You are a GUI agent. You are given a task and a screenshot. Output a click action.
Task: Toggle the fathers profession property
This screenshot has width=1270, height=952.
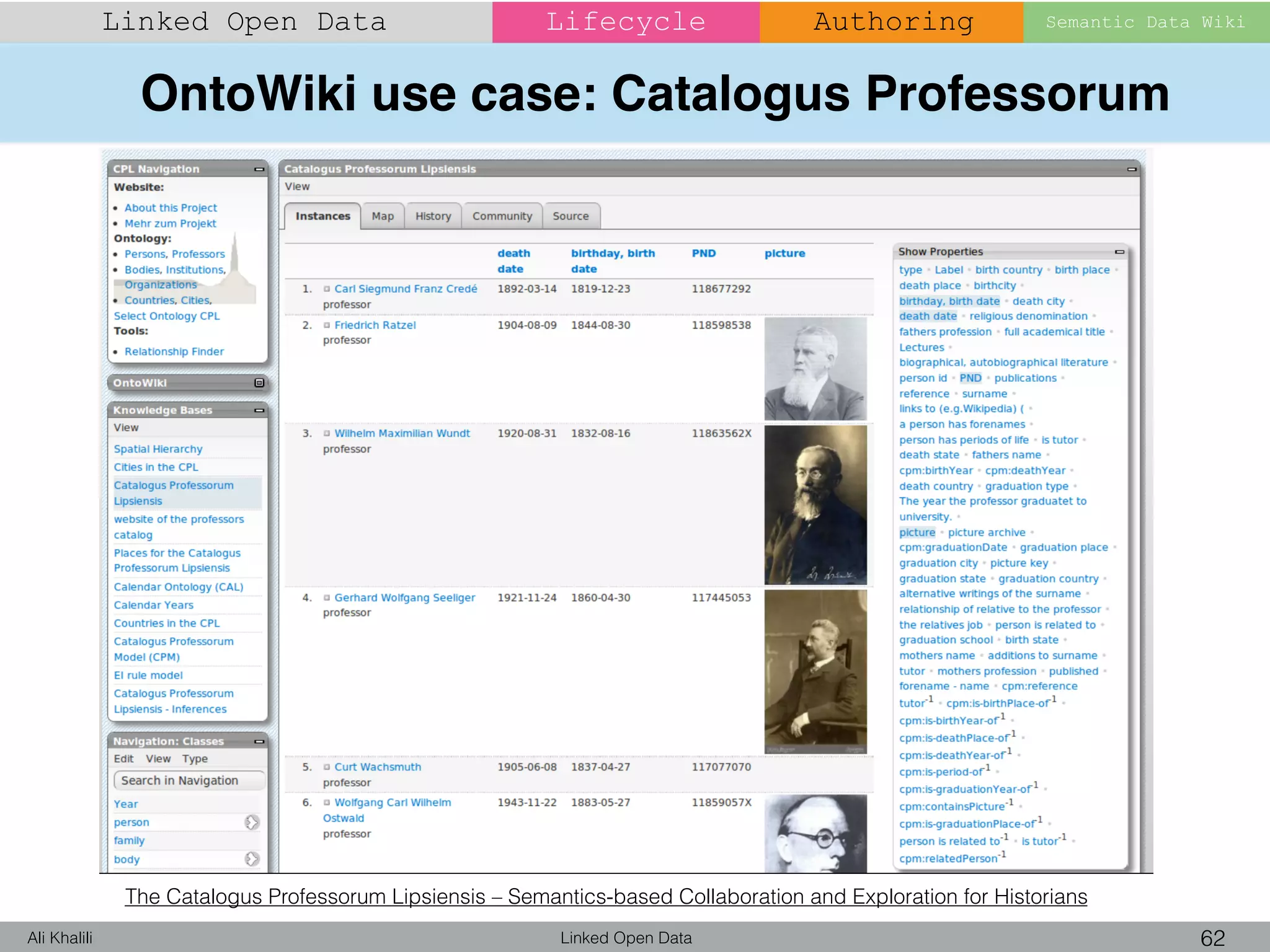click(x=945, y=332)
